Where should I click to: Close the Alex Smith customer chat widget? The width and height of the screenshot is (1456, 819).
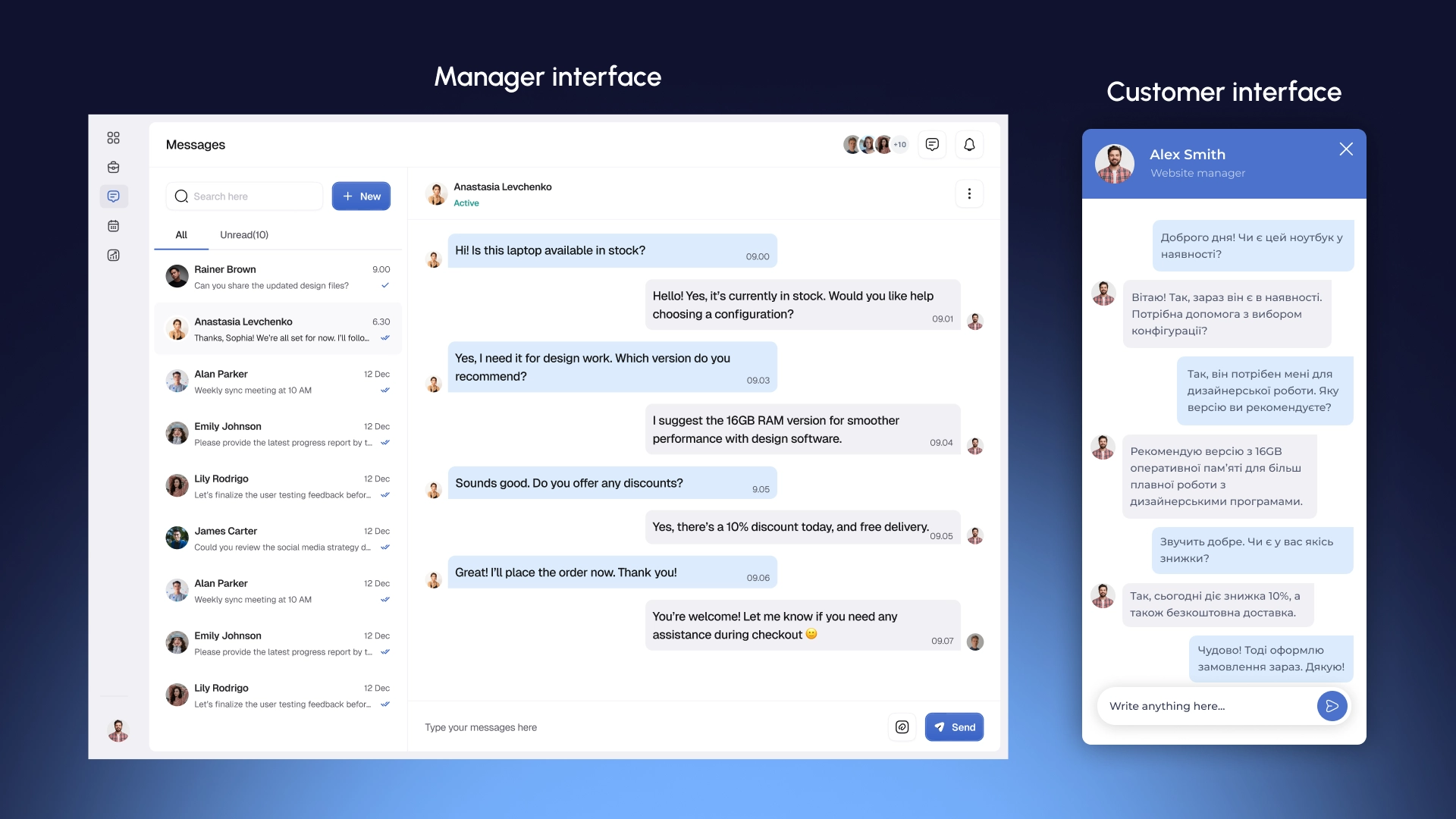tap(1346, 149)
